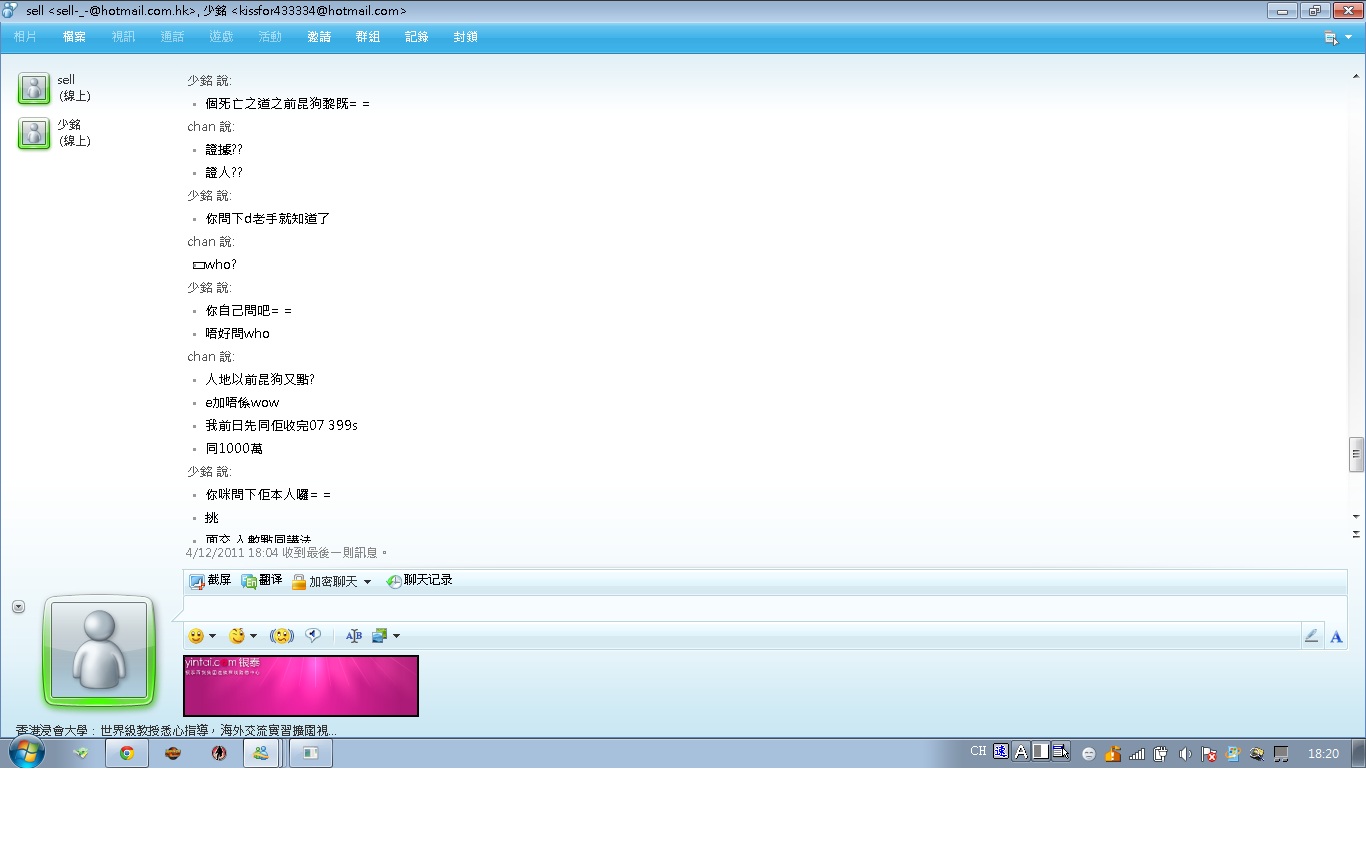Click the orange lock tray icon
Screen dimensions: 1366x854
[1113, 754]
